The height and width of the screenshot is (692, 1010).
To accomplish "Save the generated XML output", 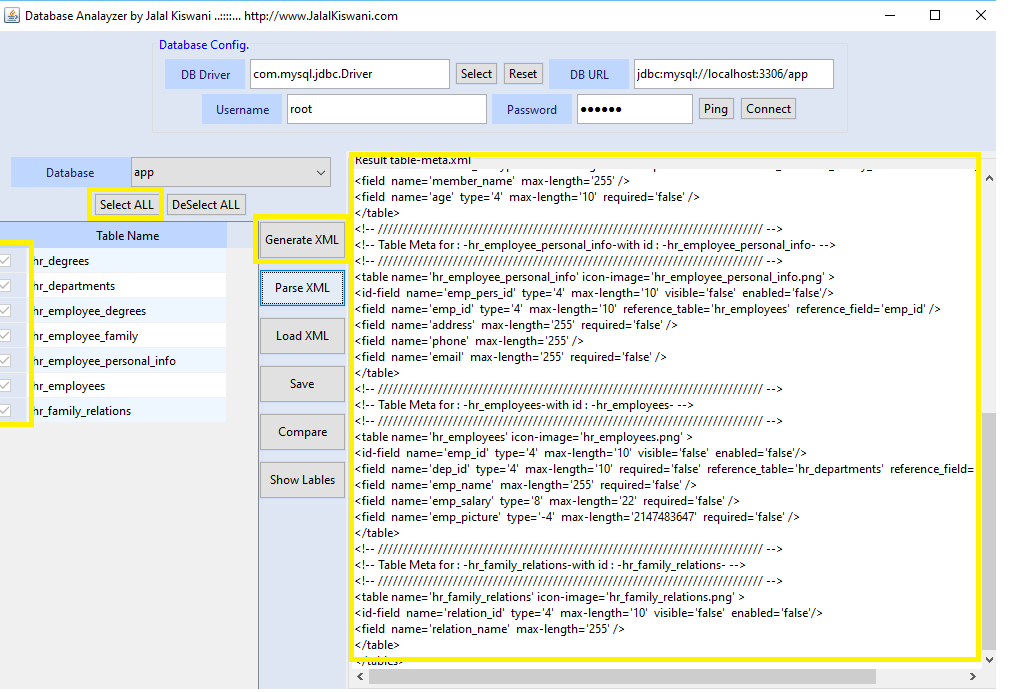I will pos(302,384).
